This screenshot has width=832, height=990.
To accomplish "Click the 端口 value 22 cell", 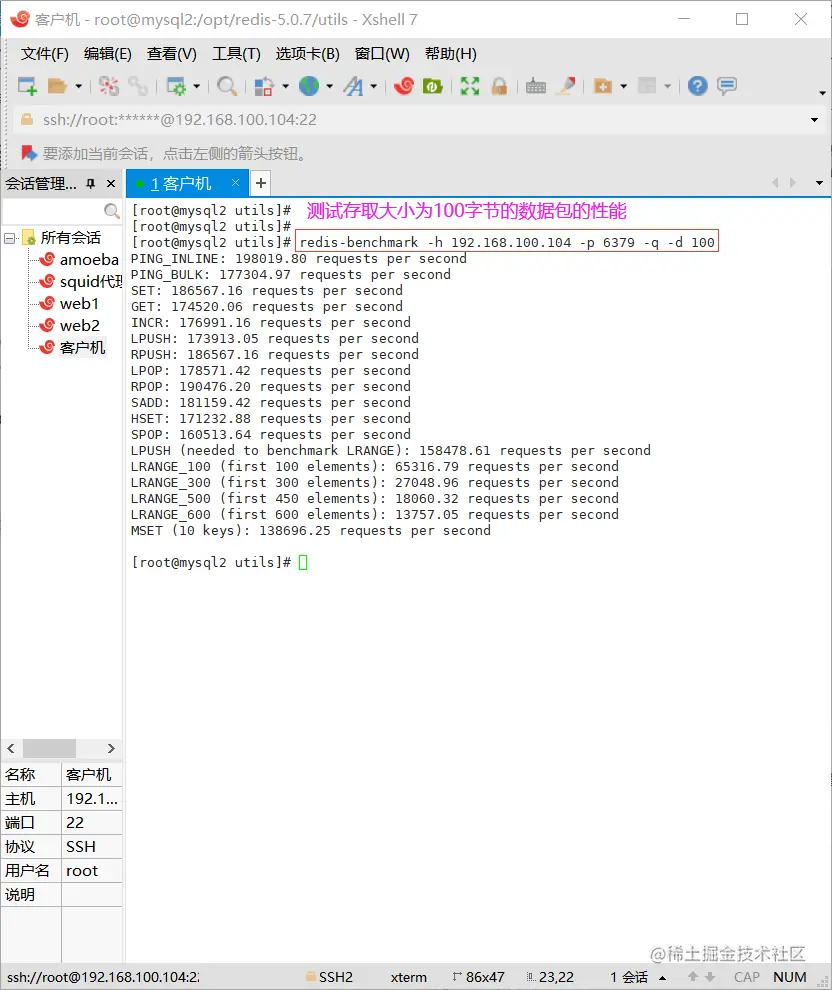I will click(x=92, y=823).
